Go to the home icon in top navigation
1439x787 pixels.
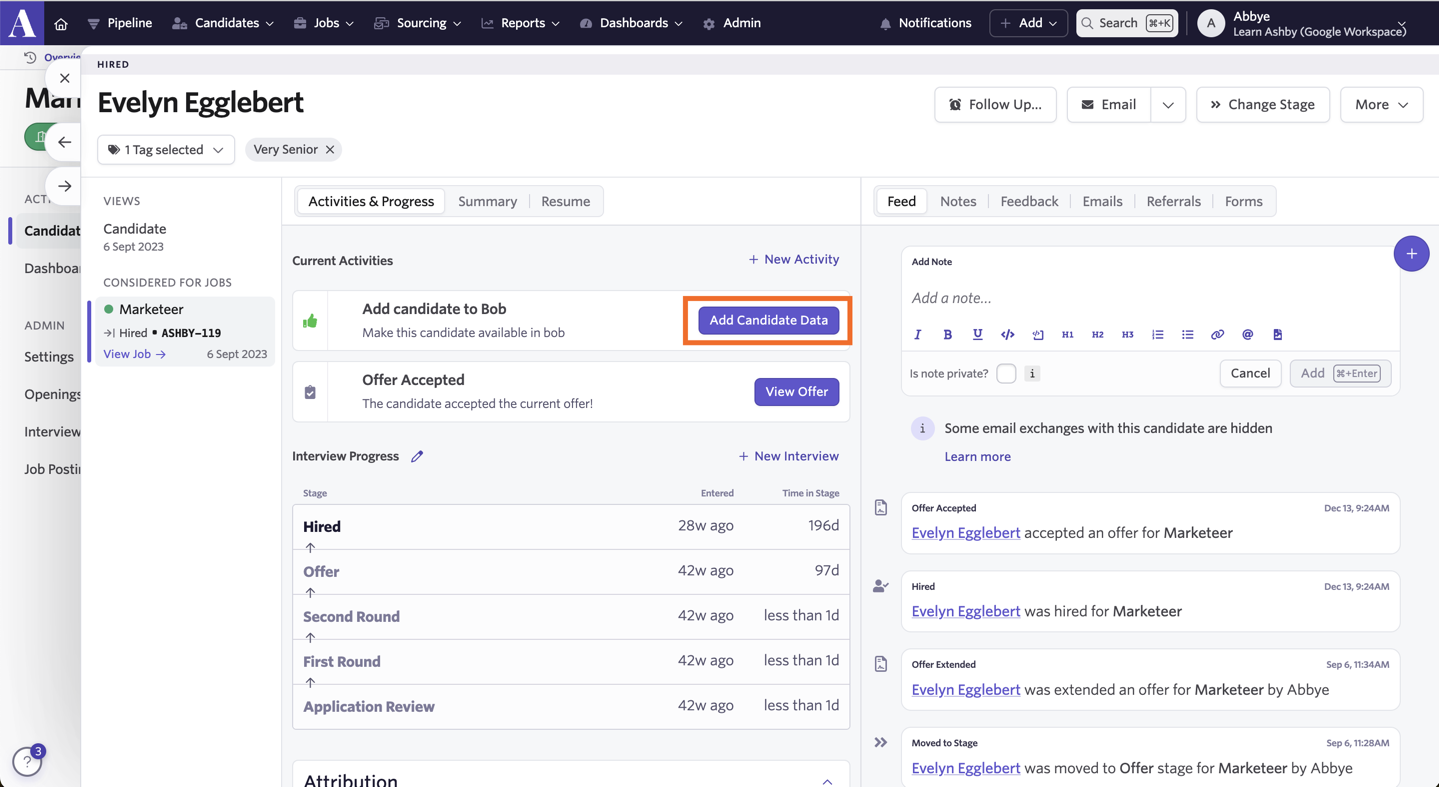[x=61, y=23]
